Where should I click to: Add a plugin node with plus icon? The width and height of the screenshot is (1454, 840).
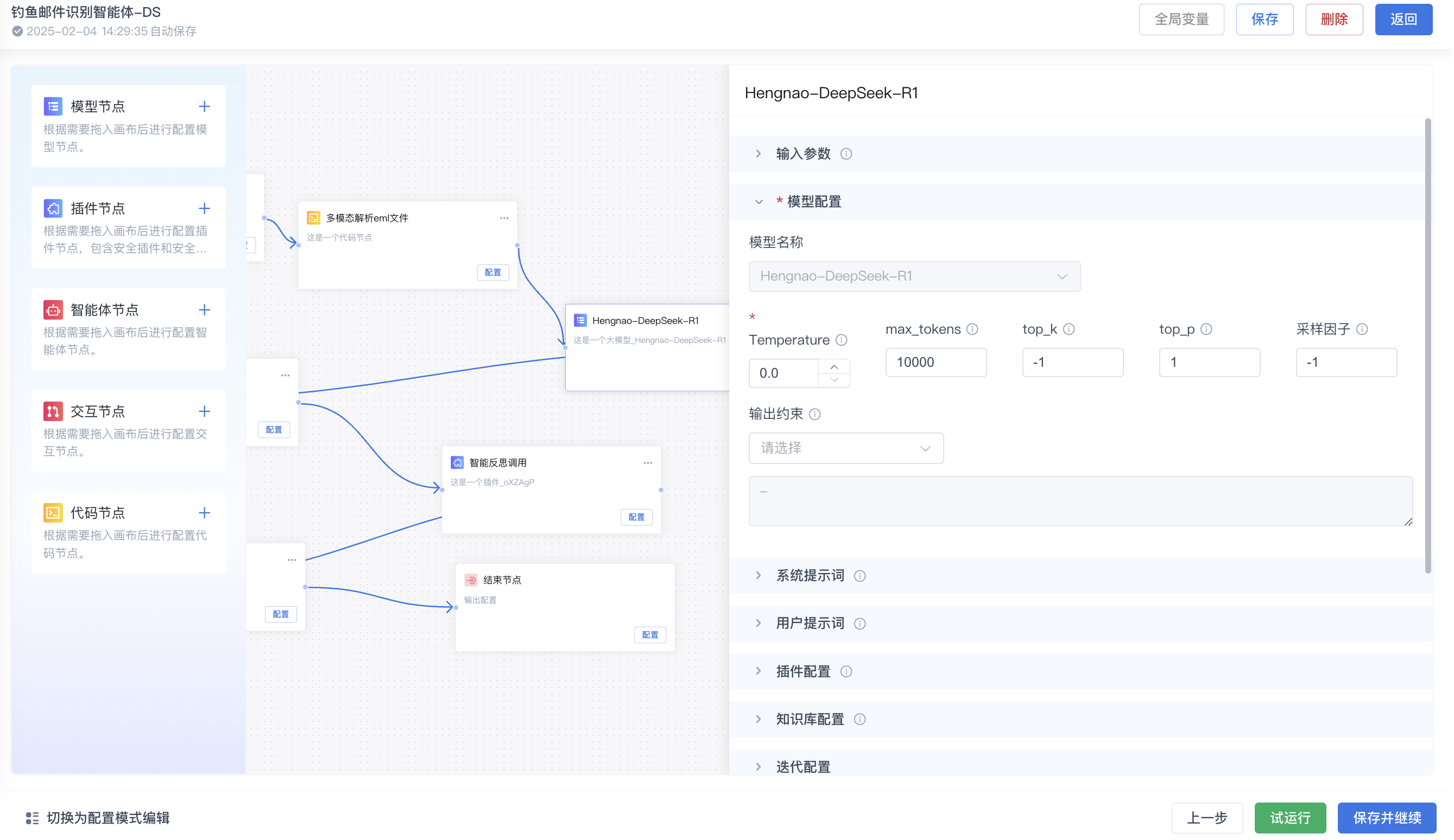click(x=204, y=208)
